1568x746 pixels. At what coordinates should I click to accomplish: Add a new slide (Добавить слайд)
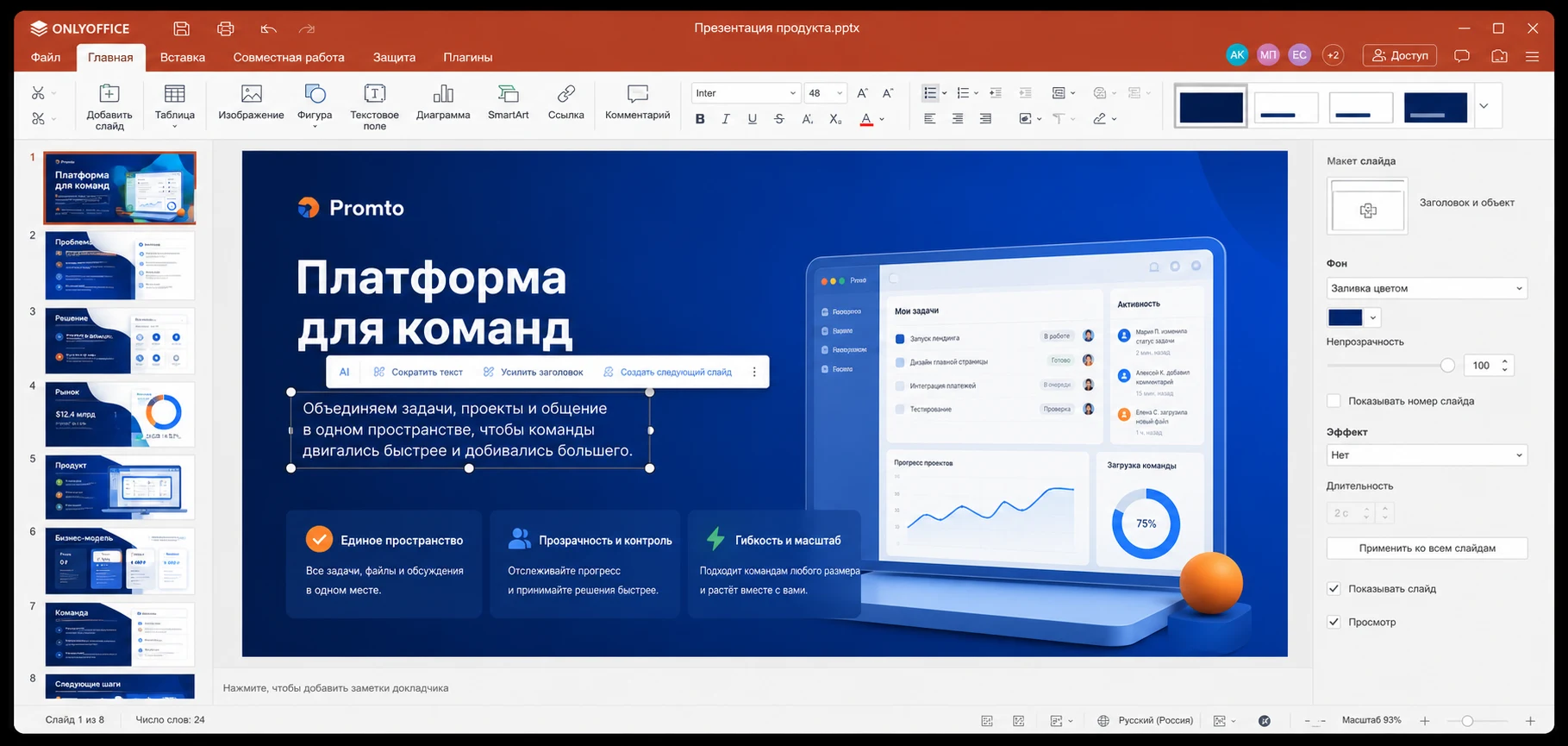109,107
